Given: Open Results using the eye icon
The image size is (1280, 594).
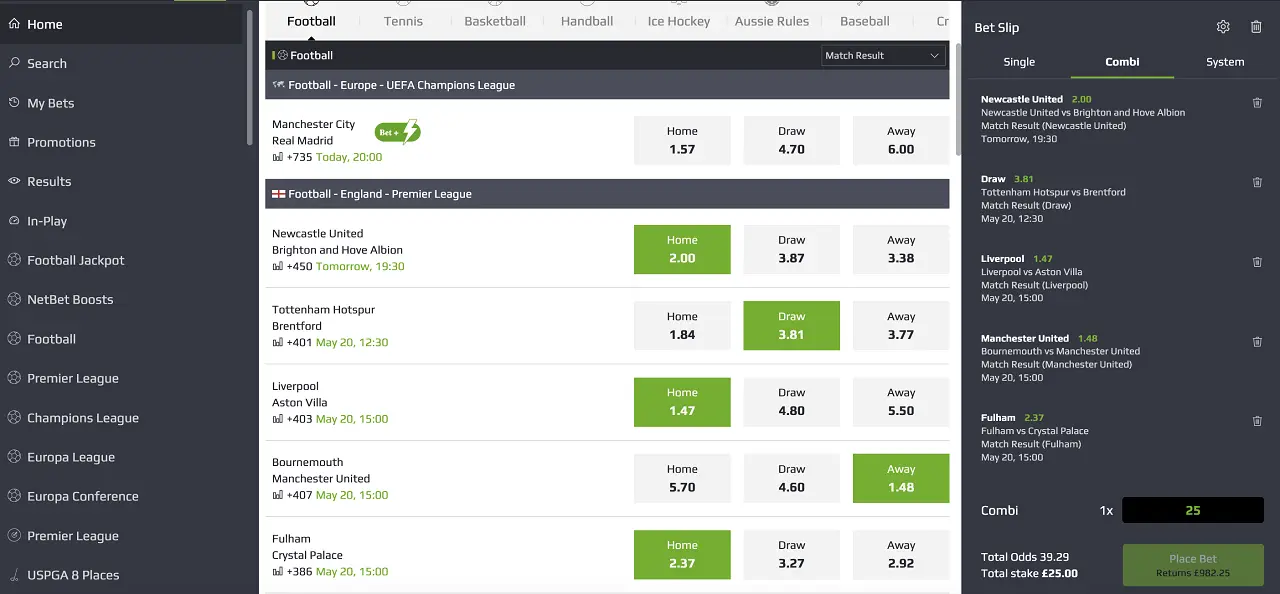Looking at the screenshot, I should [x=14, y=181].
